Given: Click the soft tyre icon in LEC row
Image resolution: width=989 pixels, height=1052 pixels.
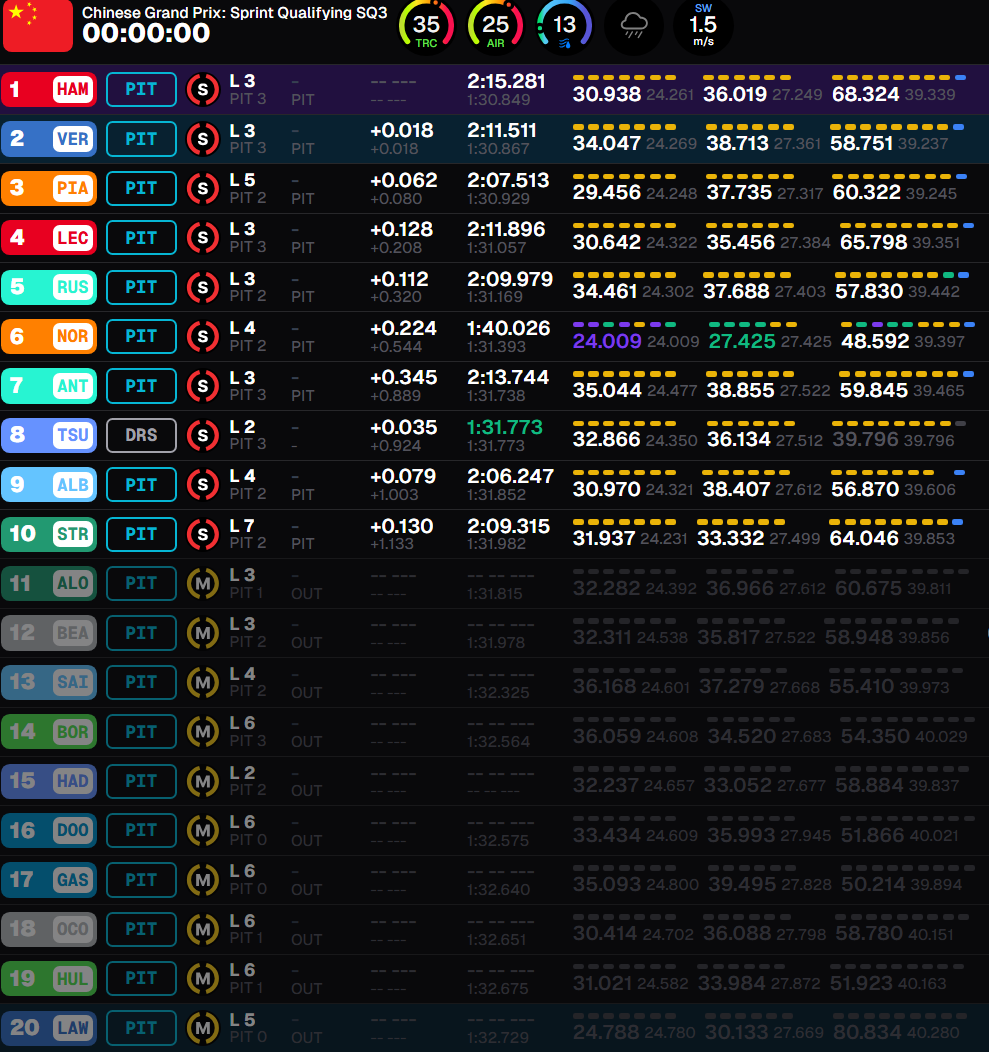Looking at the screenshot, I should pyautogui.click(x=203, y=238).
